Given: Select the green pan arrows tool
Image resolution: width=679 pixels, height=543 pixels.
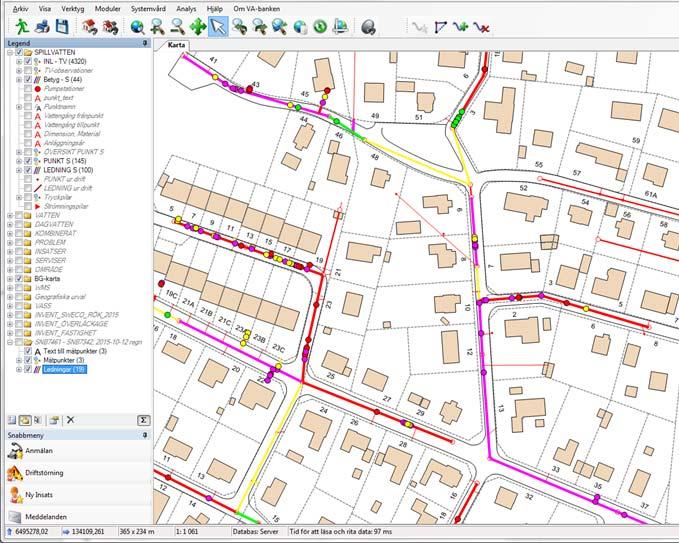Looking at the screenshot, I should click(198, 27).
